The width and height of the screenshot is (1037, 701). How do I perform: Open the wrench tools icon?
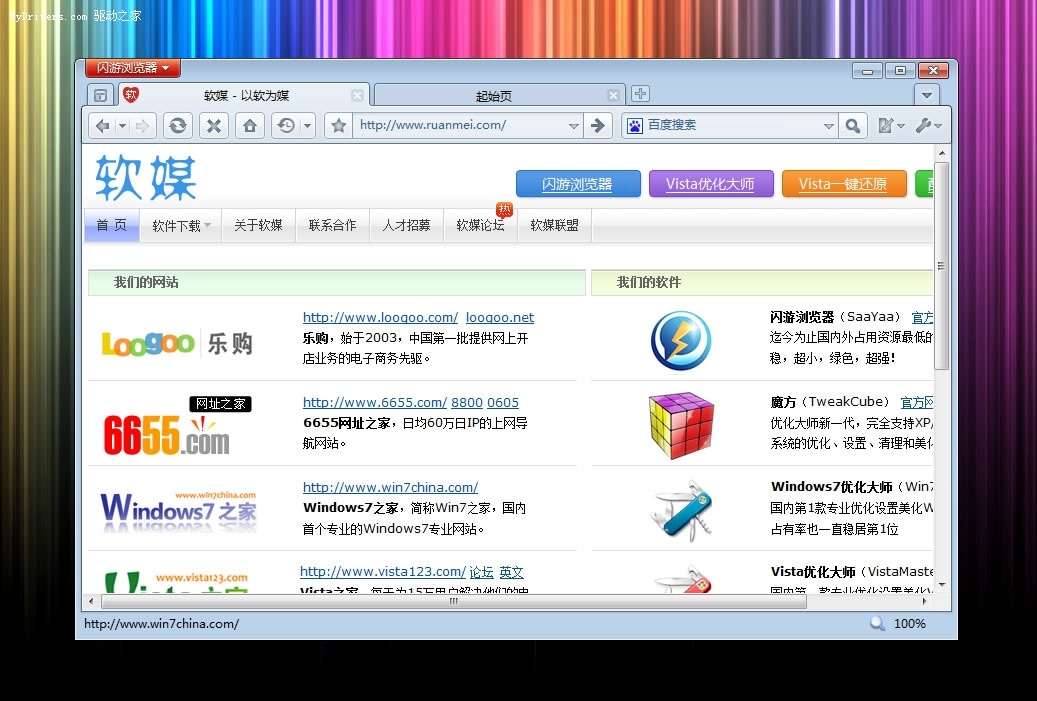926,125
